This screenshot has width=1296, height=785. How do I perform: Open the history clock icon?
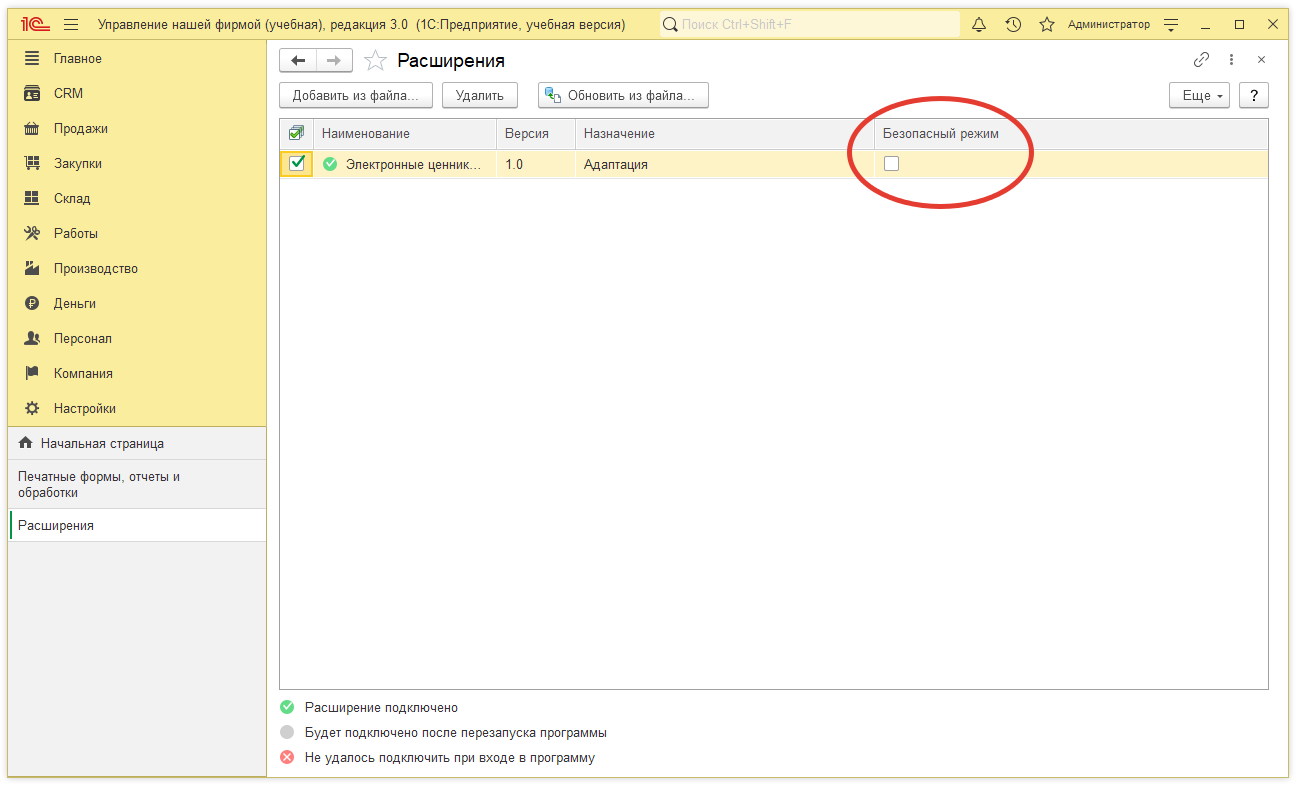click(1013, 24)
